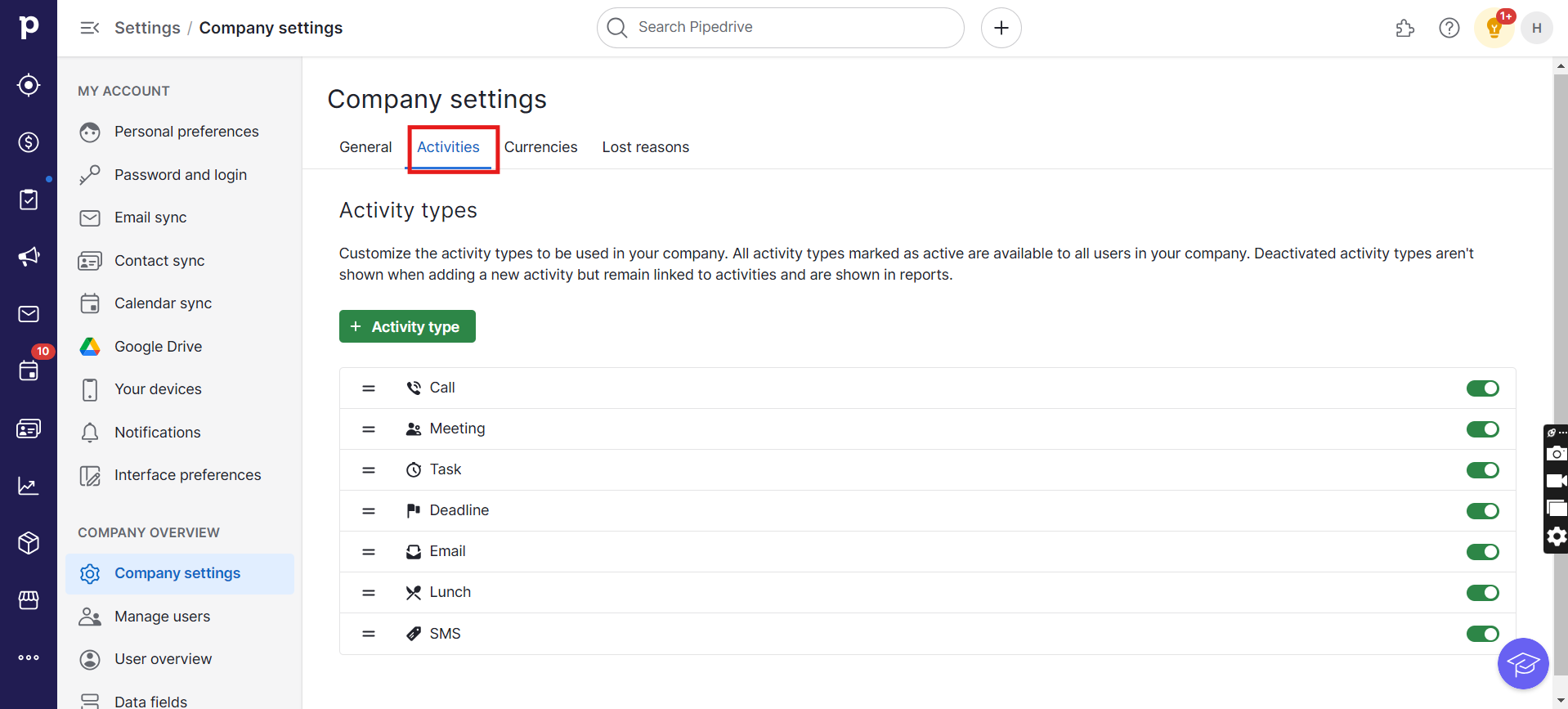
Task: Open Password and login settings
Action: 180,175
